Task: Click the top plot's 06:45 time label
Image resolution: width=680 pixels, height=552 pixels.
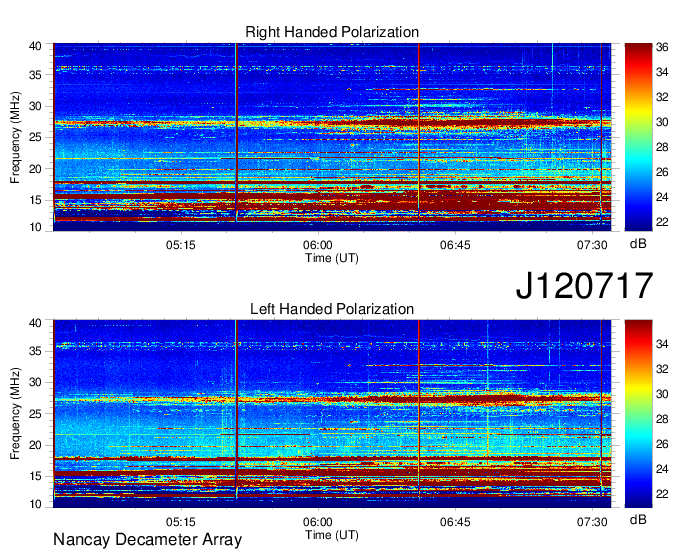Action: pyautogui.click(x=455, y=245)
